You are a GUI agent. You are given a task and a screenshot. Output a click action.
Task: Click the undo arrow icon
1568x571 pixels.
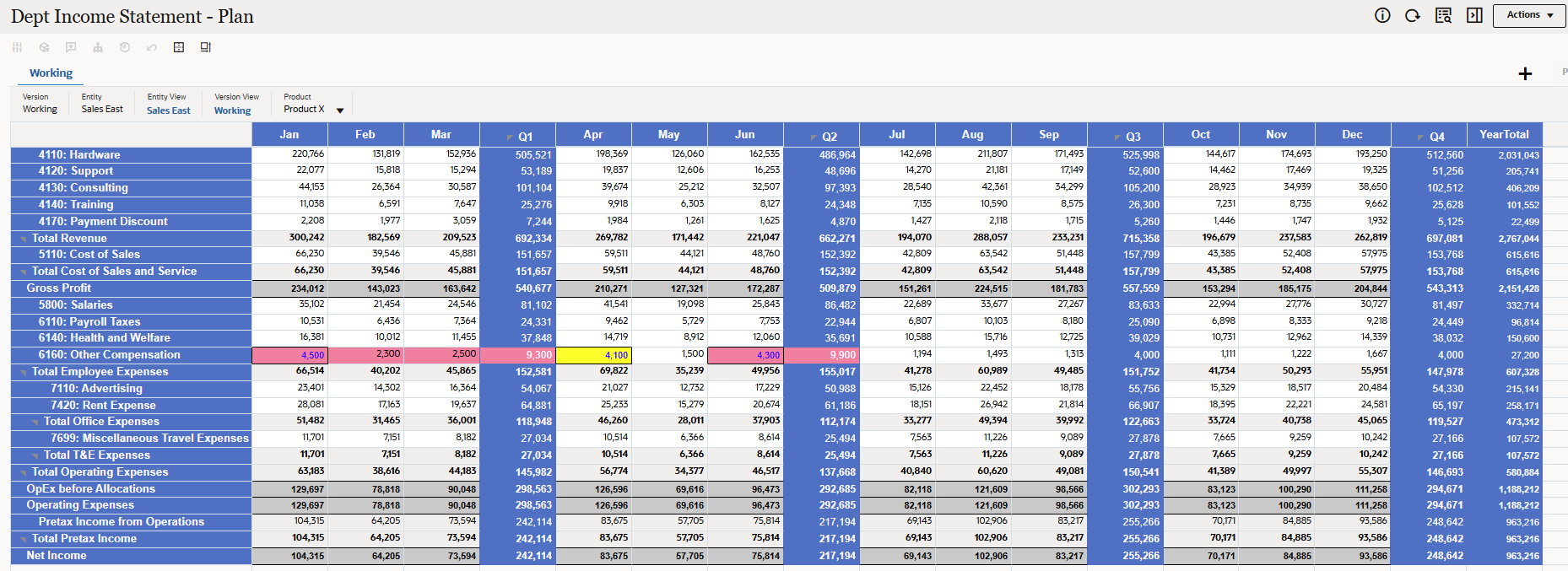152,47
